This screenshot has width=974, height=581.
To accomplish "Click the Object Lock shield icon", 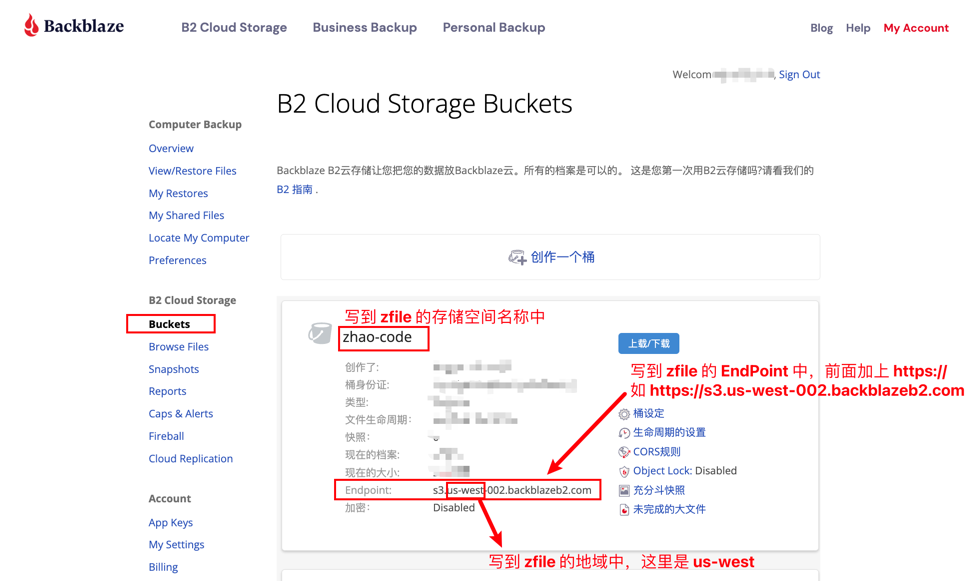I will click(624, 471).
